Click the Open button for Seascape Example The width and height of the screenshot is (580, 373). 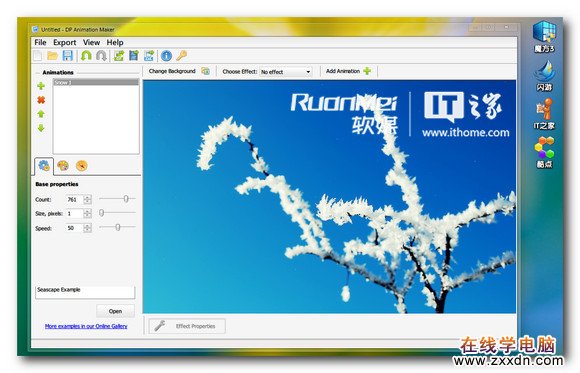click(x=115, y=311)
